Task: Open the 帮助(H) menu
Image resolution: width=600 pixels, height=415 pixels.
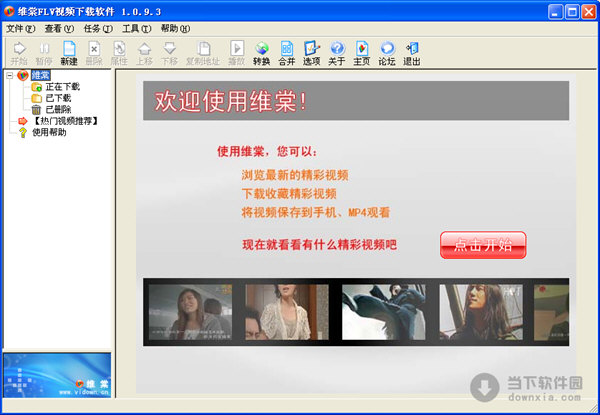Action: (175, 29)
